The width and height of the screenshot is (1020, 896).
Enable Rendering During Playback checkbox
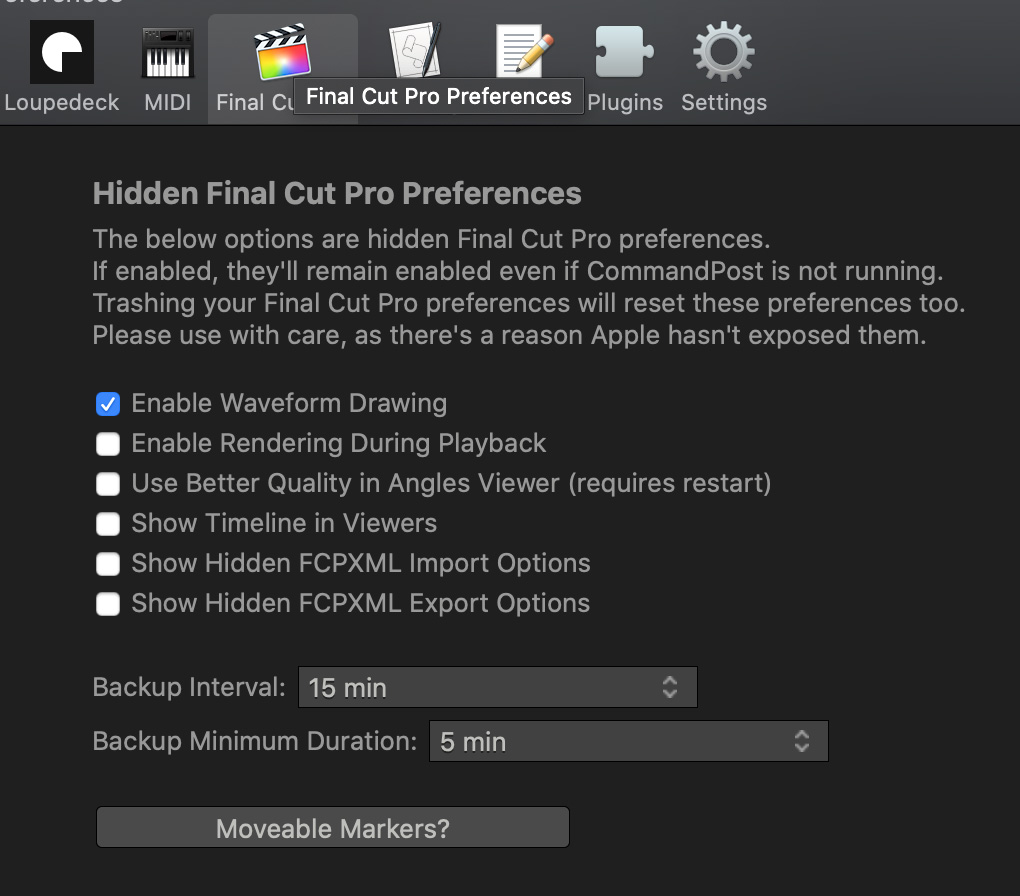108,444
